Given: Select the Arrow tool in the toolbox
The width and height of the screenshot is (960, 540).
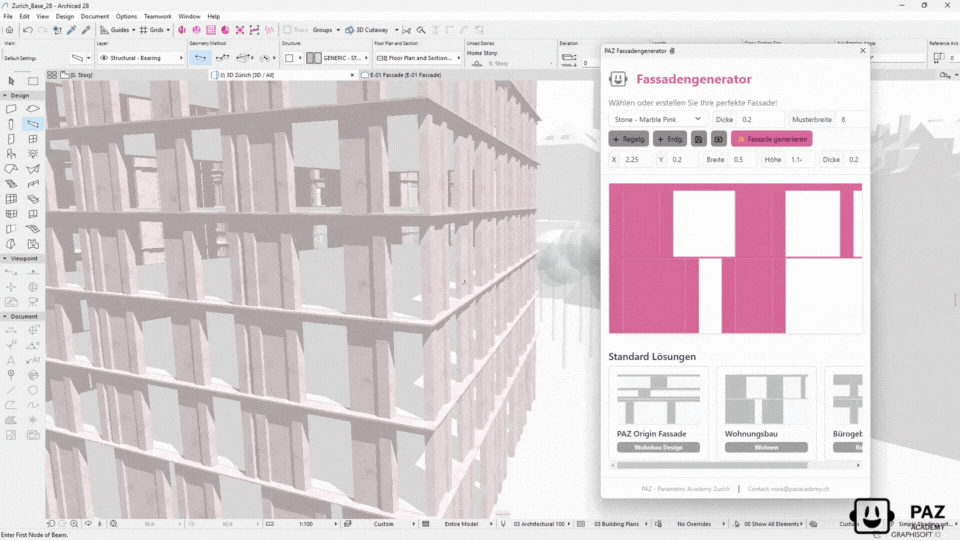Looking at the screenshot, I should point(11,81).
